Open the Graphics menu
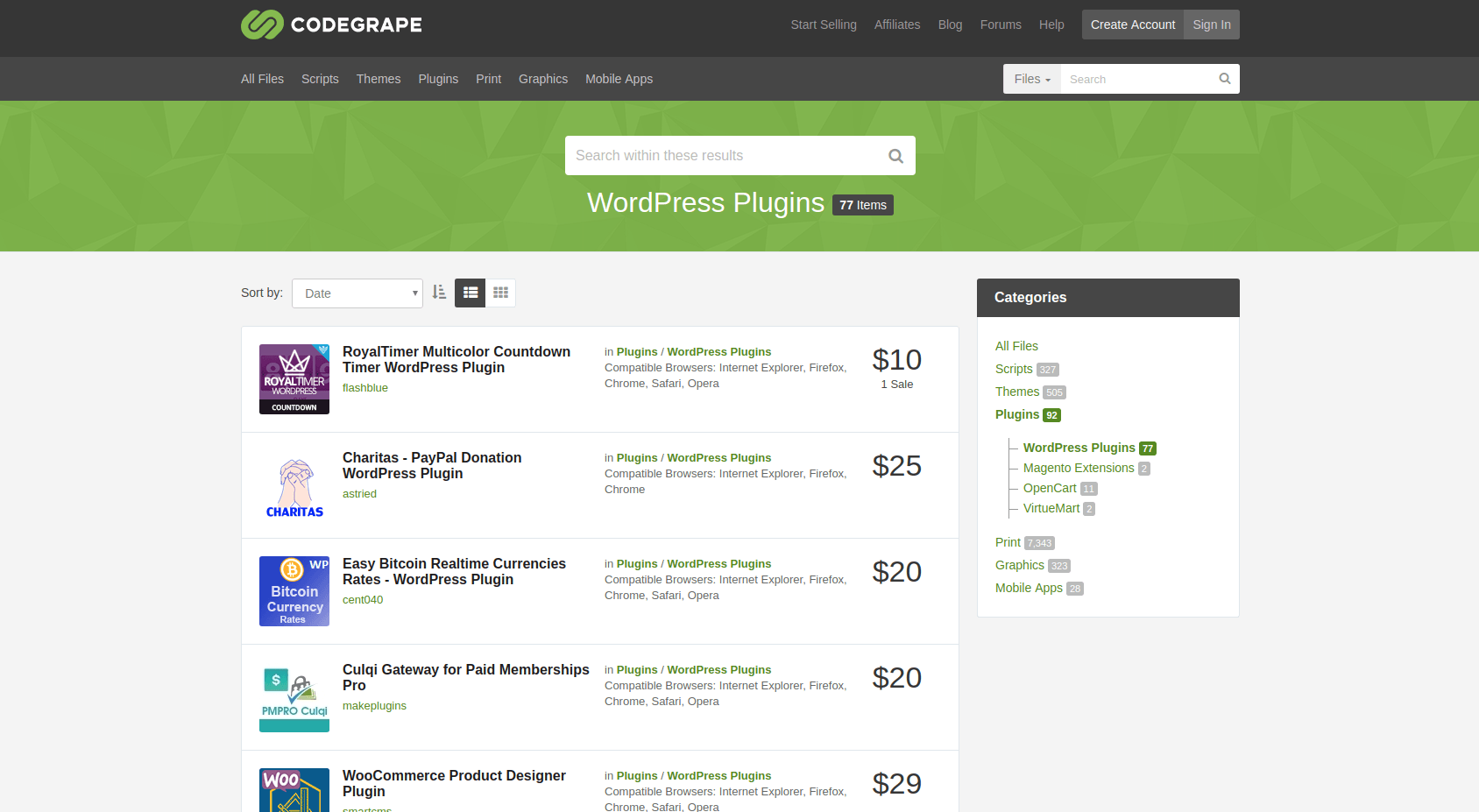The height and width of the screenshot is (812, 1479). [x=543, y=79]
